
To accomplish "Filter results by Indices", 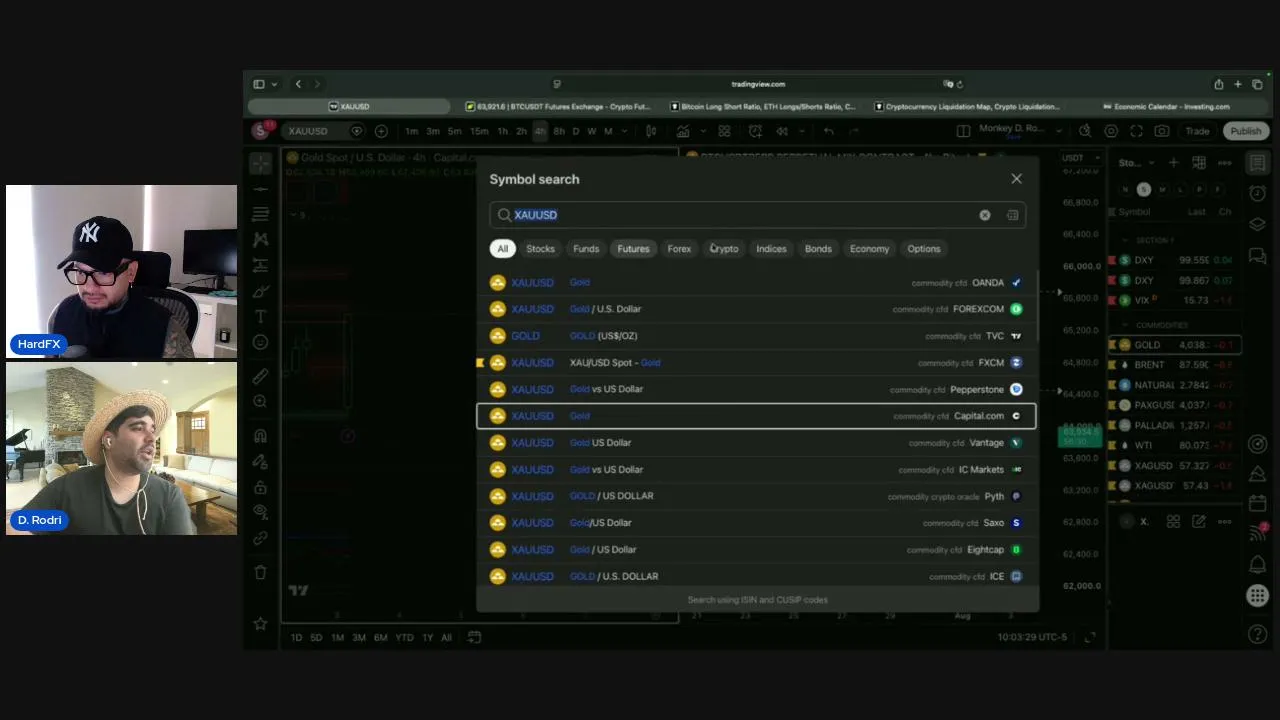I will pos(771,249).
